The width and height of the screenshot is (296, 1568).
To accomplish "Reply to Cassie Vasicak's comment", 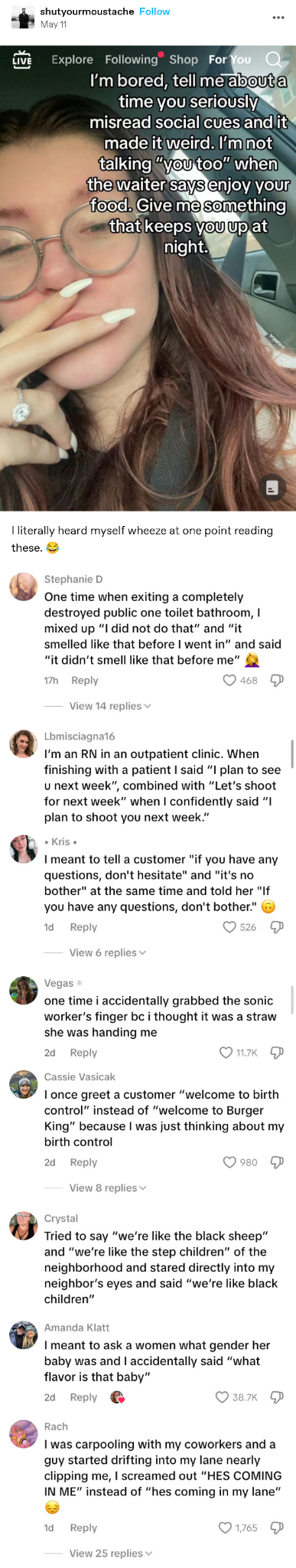I will (83, 1161).
